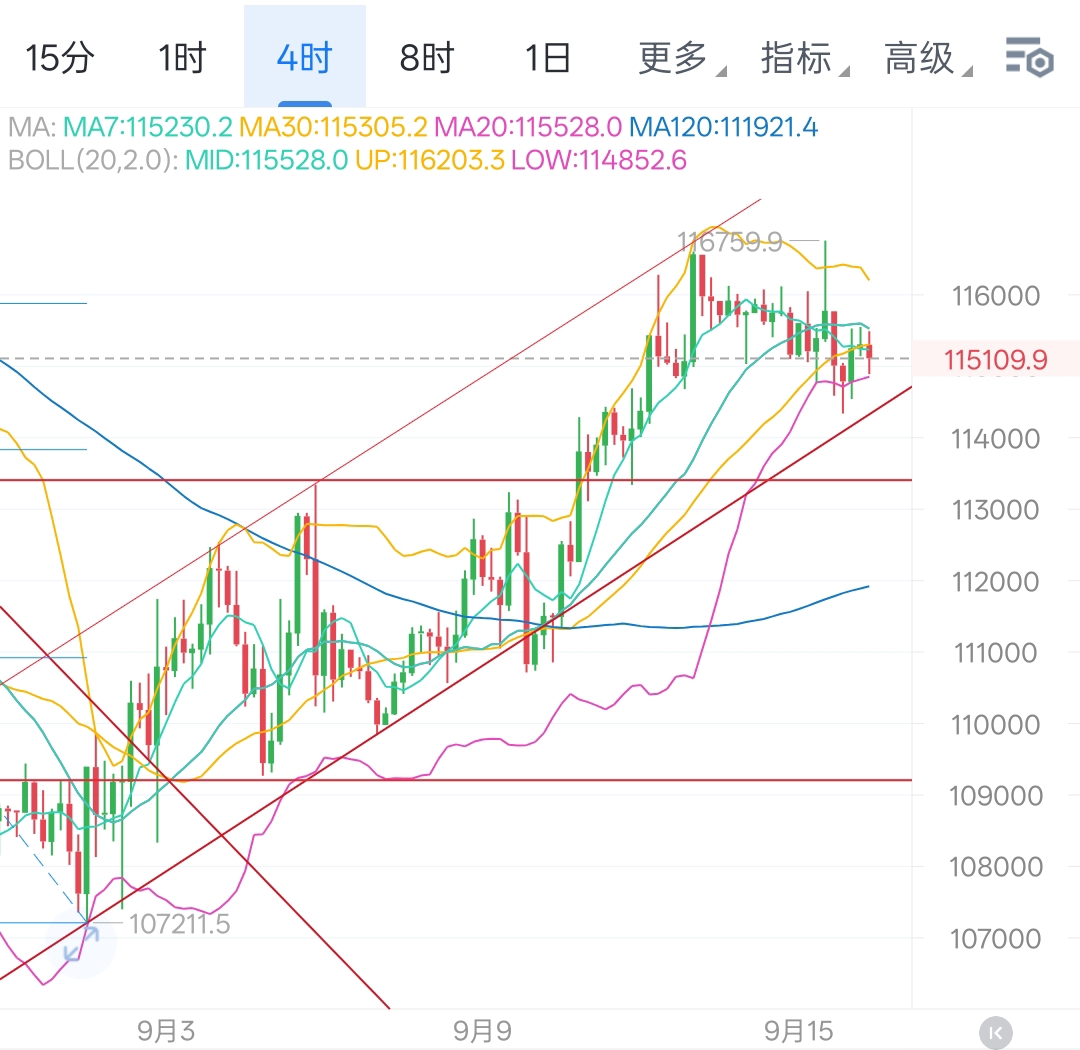Choose the 1日 daily timeframe
Image resolution: width=1080 pixels, height=1050 pixels.
click(548, 58)
